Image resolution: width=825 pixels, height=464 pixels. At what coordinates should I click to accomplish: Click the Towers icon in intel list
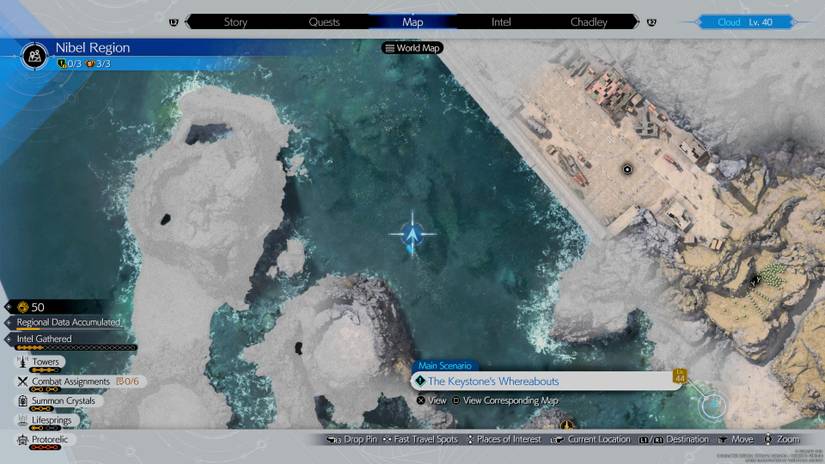22,362
